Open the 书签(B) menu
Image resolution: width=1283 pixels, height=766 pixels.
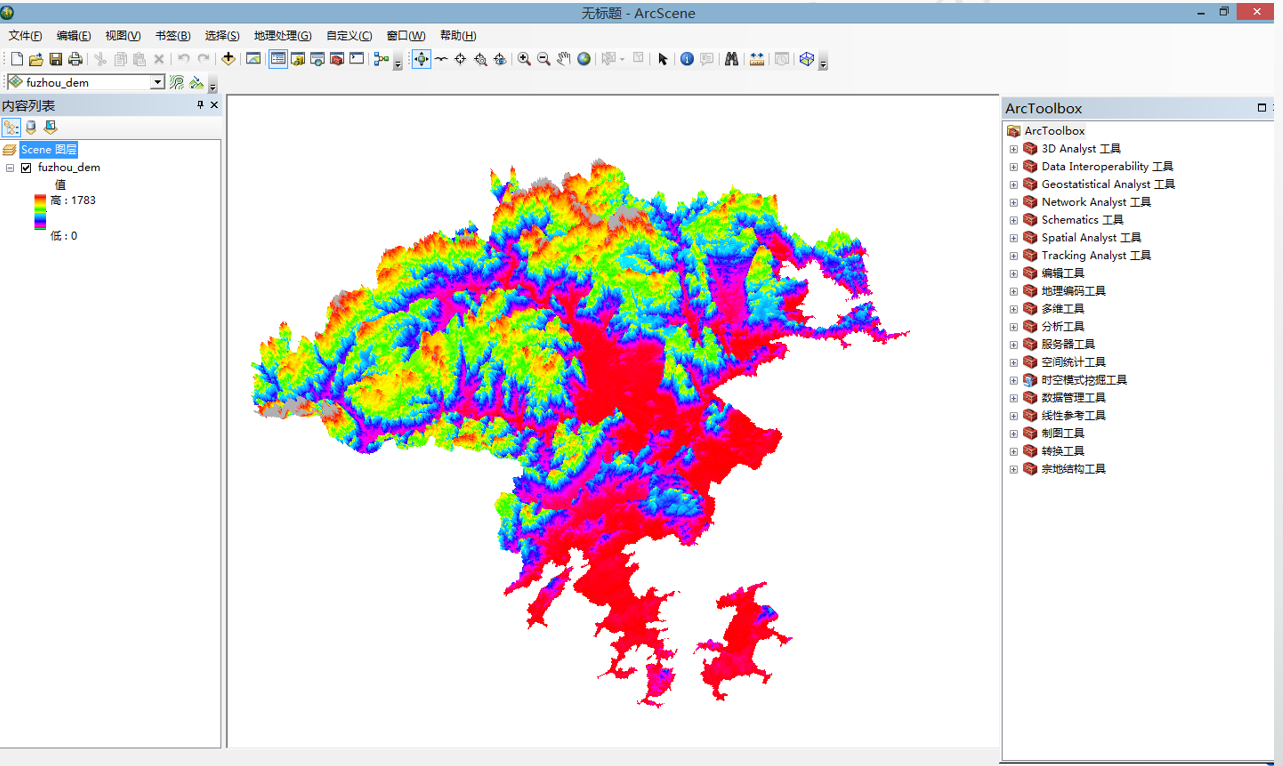click(x=172, y=35)
